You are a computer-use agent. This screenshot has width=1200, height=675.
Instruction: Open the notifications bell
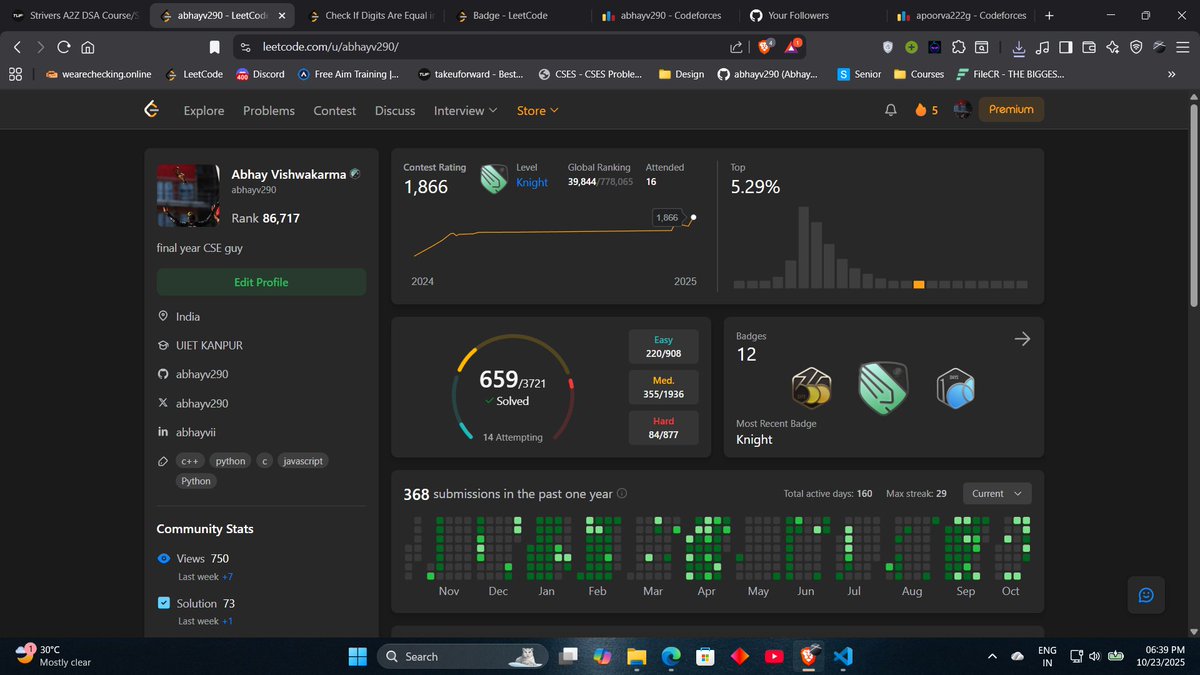point(890,110)
